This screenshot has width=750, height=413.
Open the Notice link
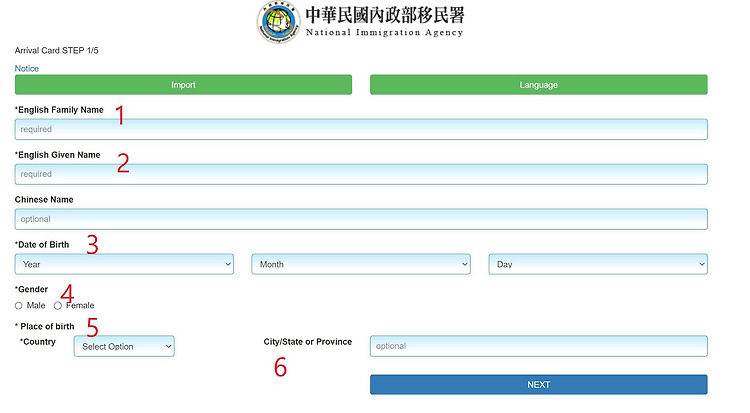[x=27, y=68]
